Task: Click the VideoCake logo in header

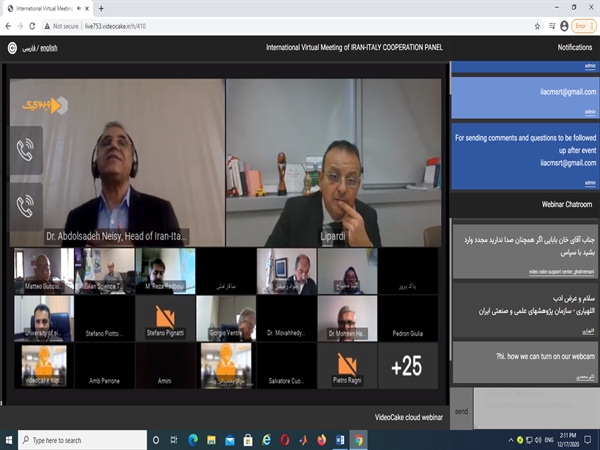Action: (x=12, y=48)
